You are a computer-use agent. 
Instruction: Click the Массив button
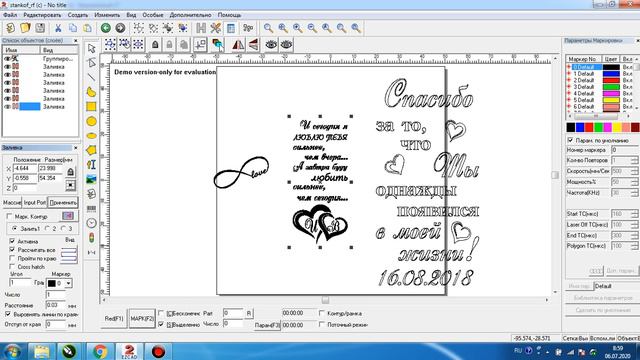tap(12, 202)
